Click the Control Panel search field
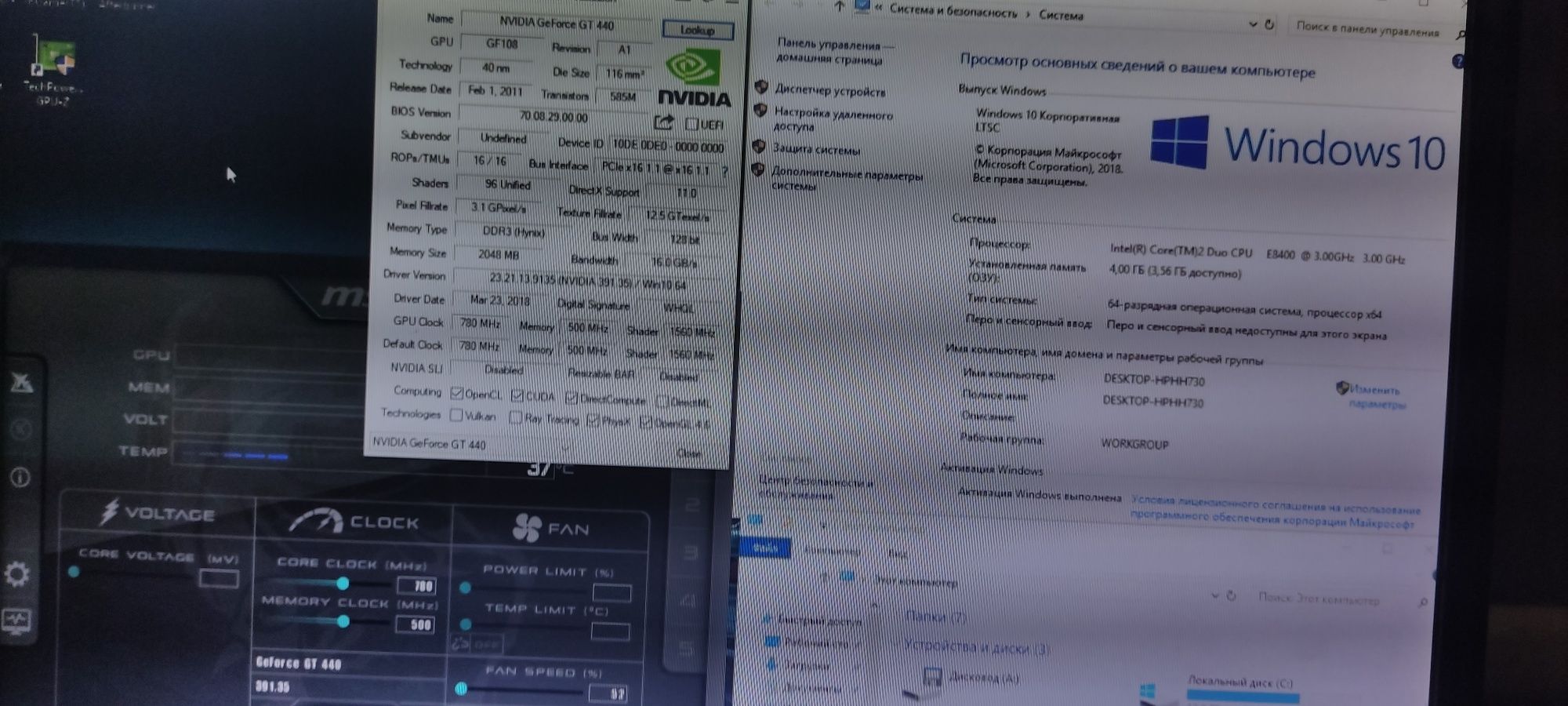 1377,30
